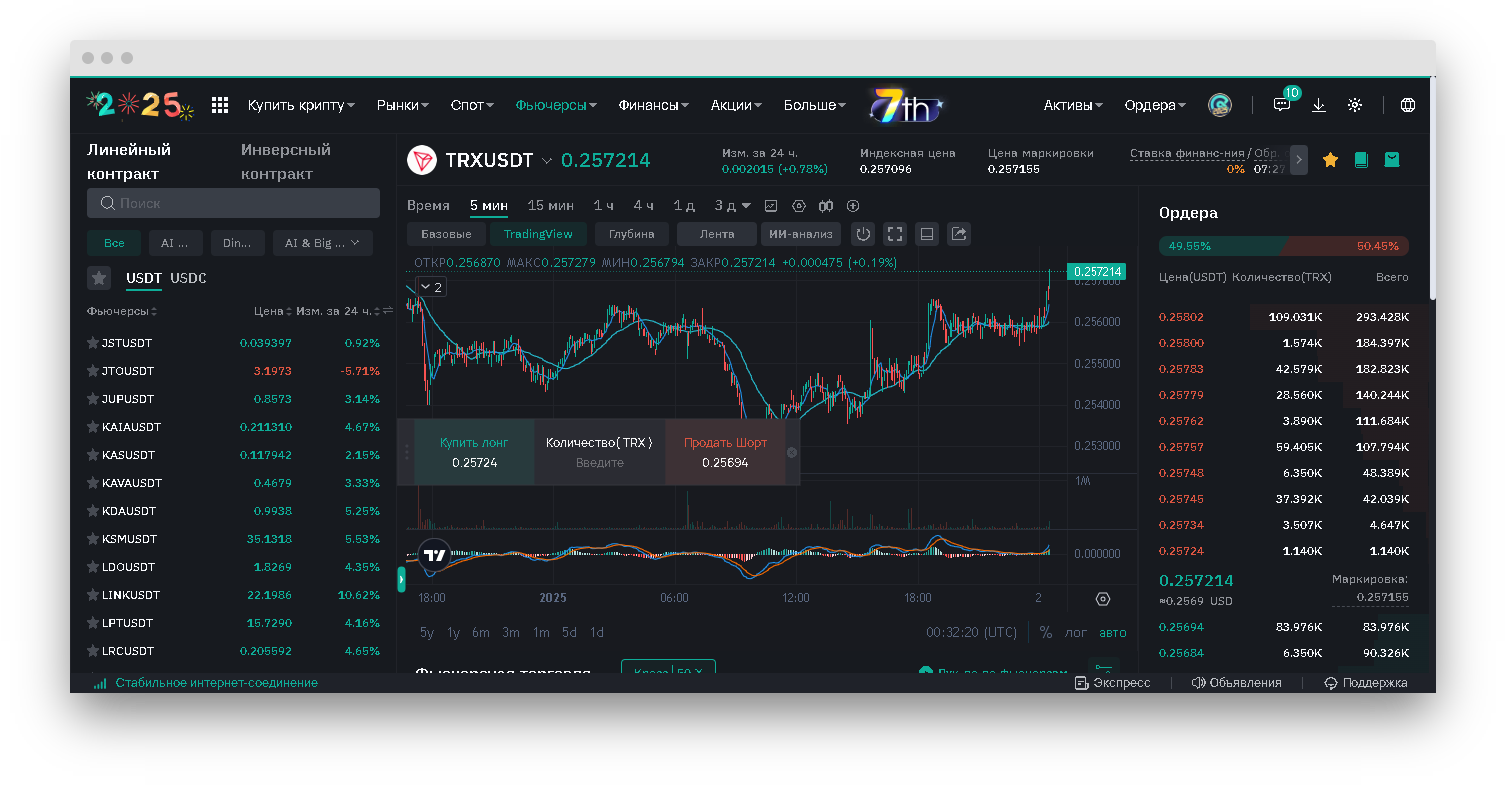Expand the green side panel handle

click(401, 579)
